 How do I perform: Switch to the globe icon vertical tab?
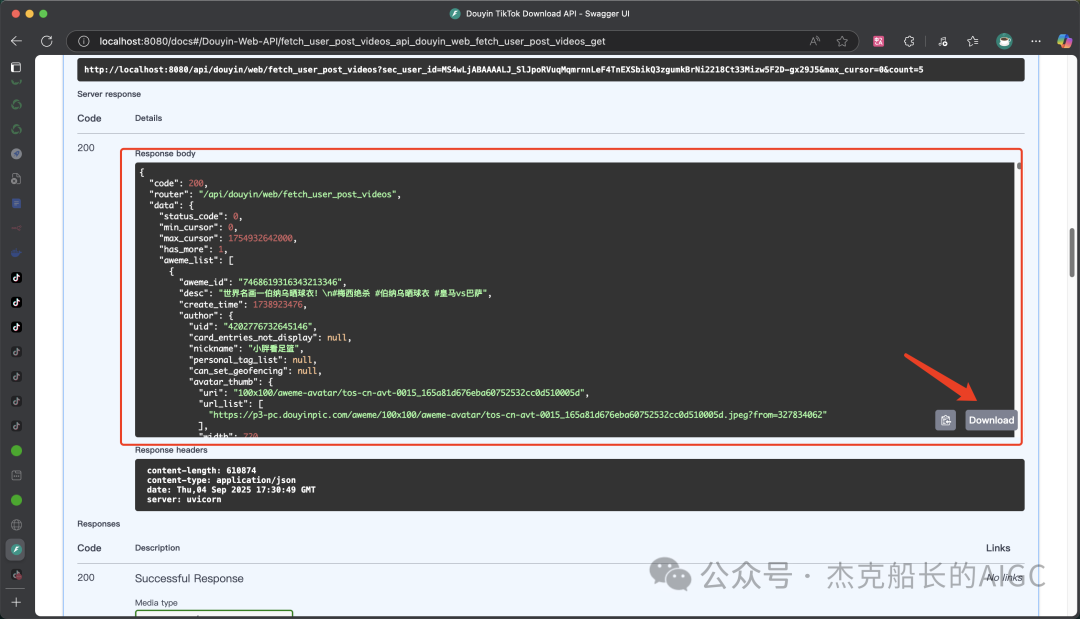[x=17, y=525]
